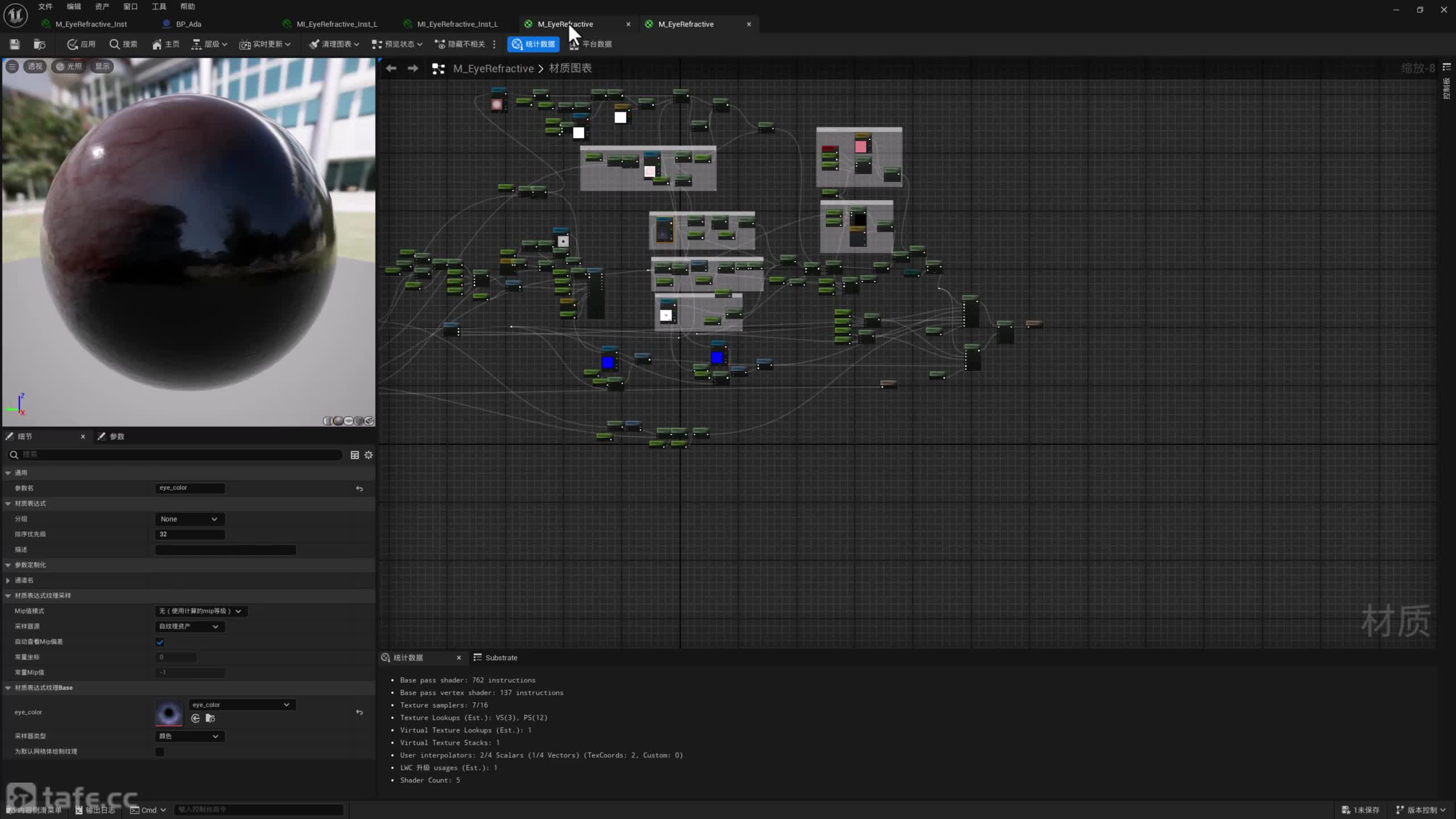The height and width of the screenshot is (819, 1456).
Task: Navigate forward with the graph right arrow
Action: 413,68
